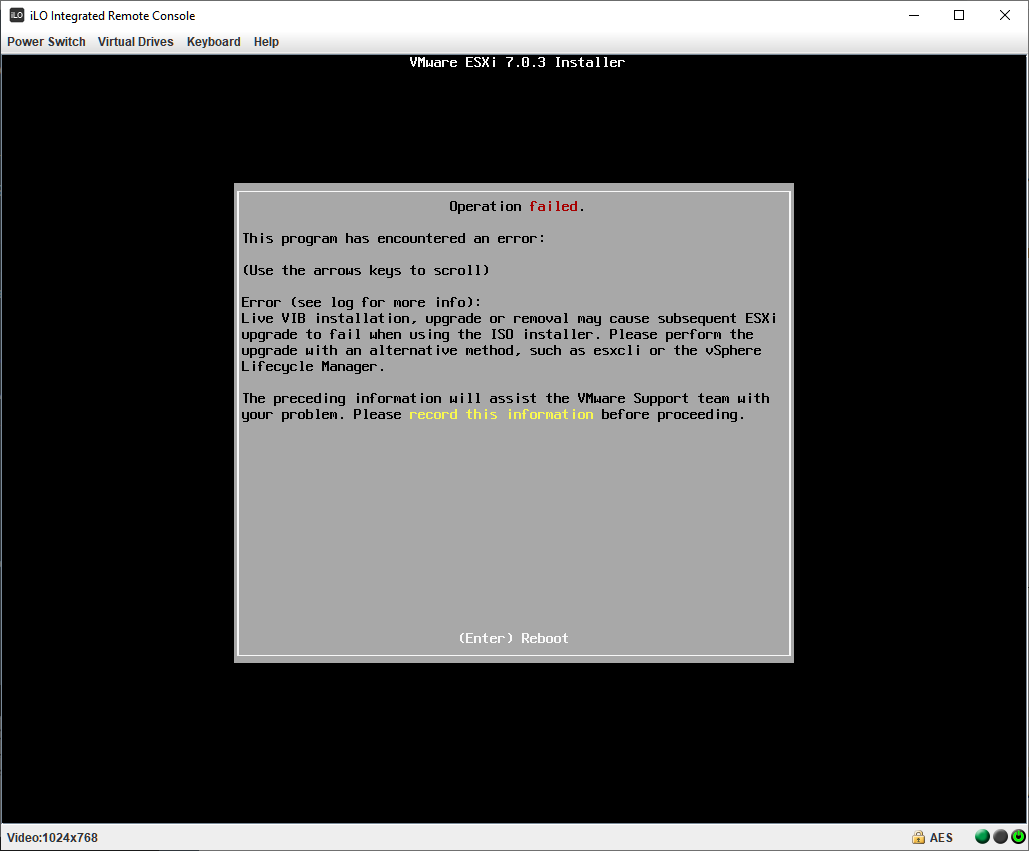Image resolution: width=1029 pixels, height=851 pixels.
Task: Click the AES label in status bar
Action: pos(940,837)
